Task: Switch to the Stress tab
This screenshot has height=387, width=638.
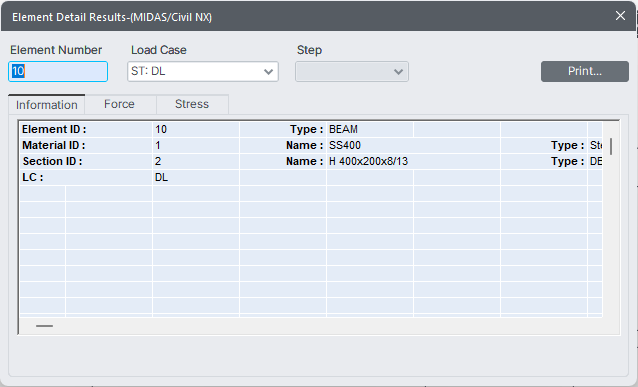Action: 192,104
